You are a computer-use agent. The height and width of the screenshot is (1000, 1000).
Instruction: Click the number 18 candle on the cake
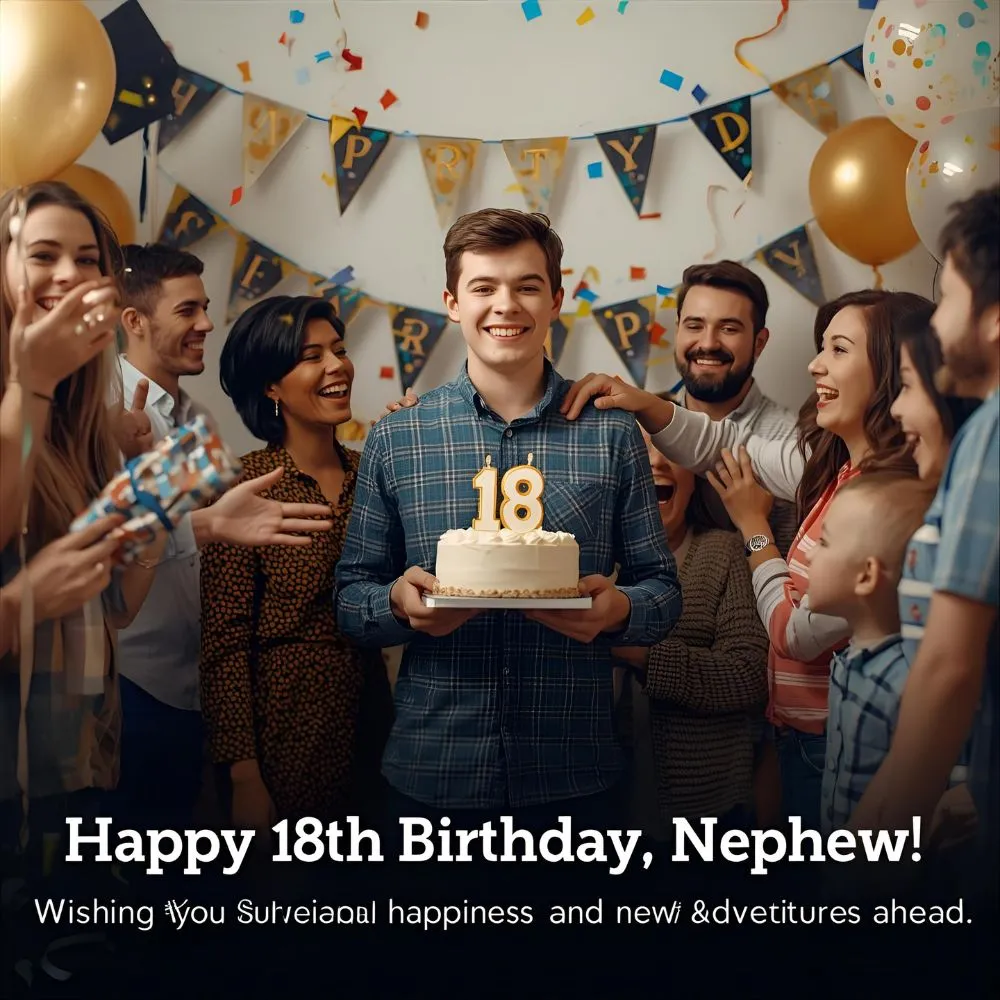[508, 493]
